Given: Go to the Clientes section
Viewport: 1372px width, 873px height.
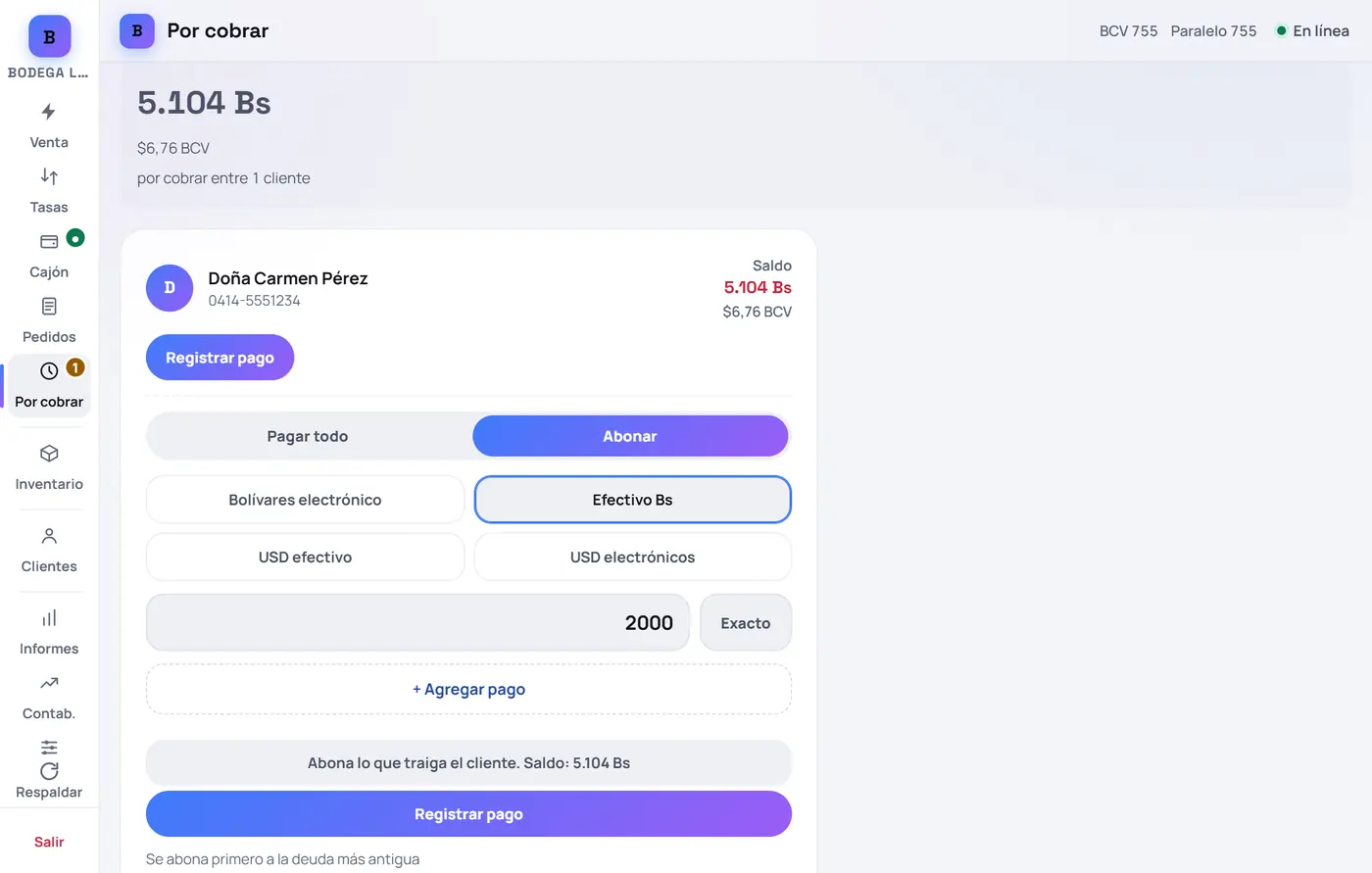Looking at the screenshot, I should 49,551.
